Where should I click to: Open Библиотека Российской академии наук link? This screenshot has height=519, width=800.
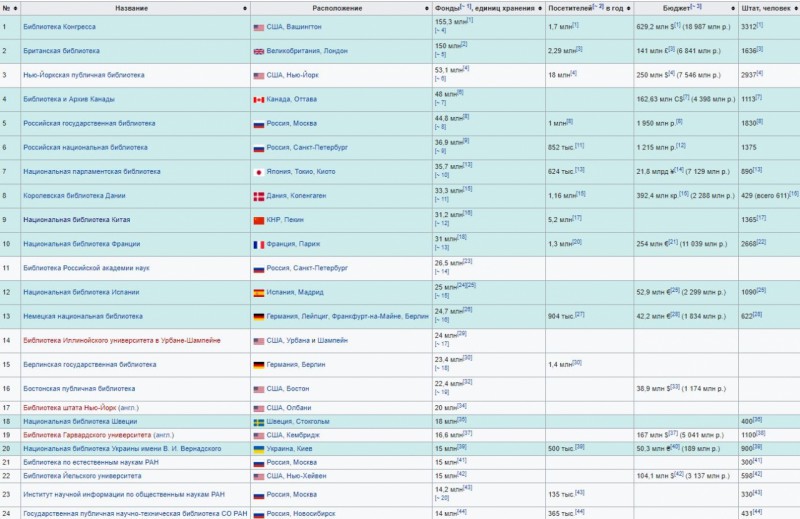[x=86, y=267]
